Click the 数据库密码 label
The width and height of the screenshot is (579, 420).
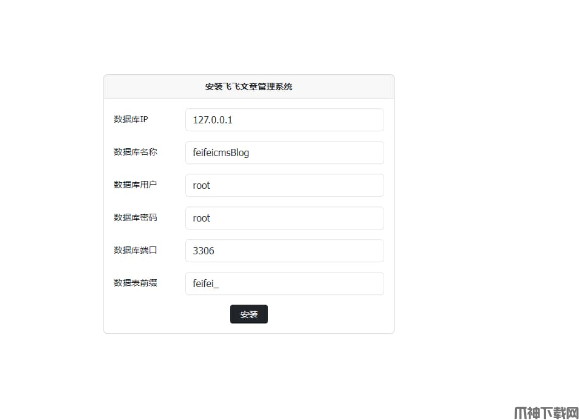point(135,217)
